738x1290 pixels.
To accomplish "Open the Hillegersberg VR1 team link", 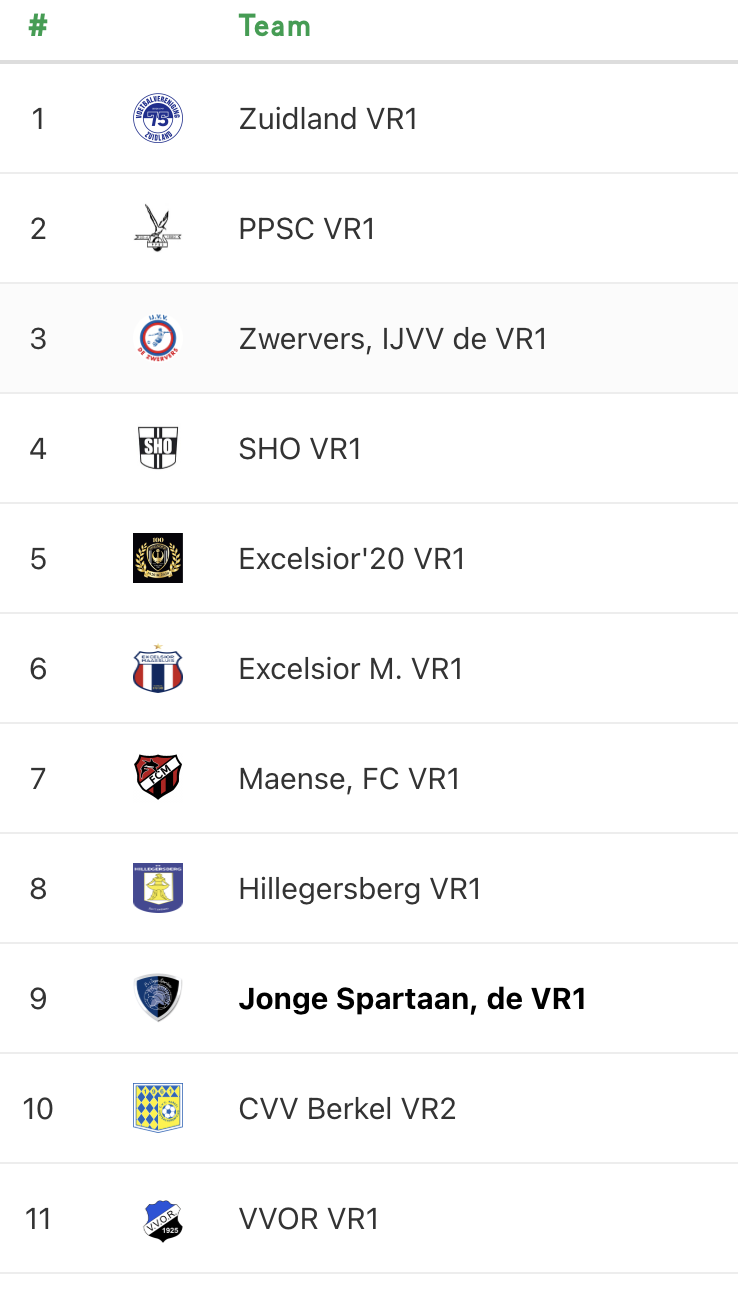I will point(360,889).
